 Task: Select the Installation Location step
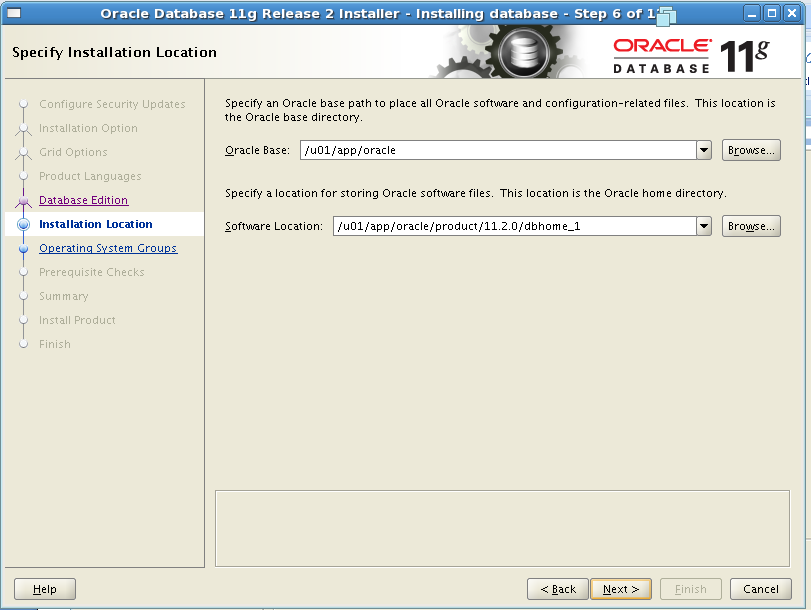tap(96, 224)
